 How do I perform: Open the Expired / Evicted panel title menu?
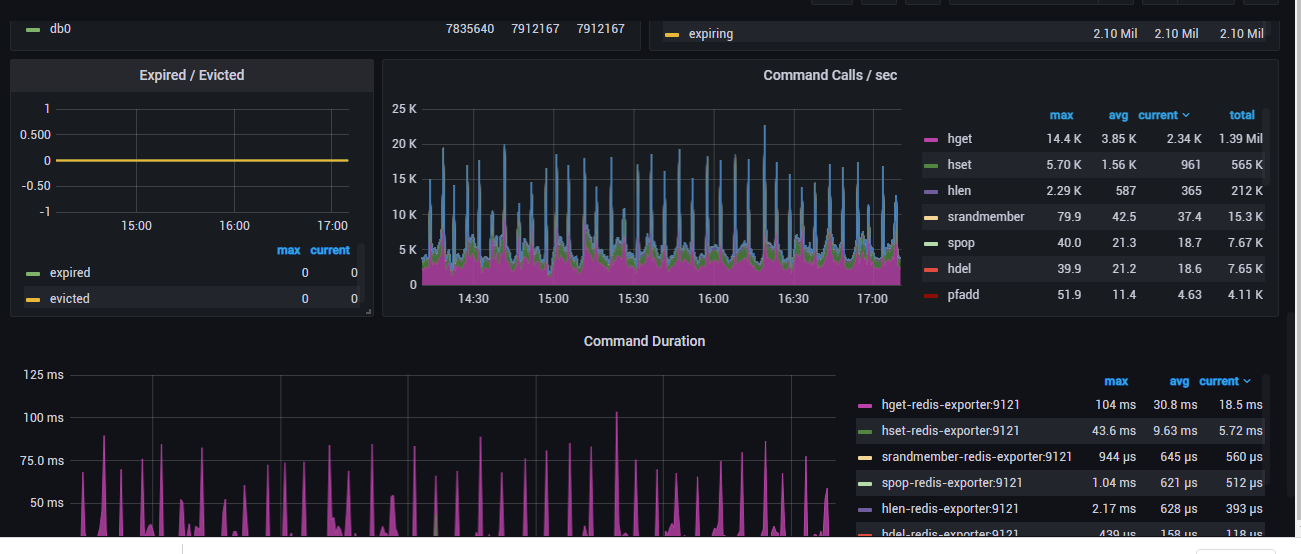point(192,75)
